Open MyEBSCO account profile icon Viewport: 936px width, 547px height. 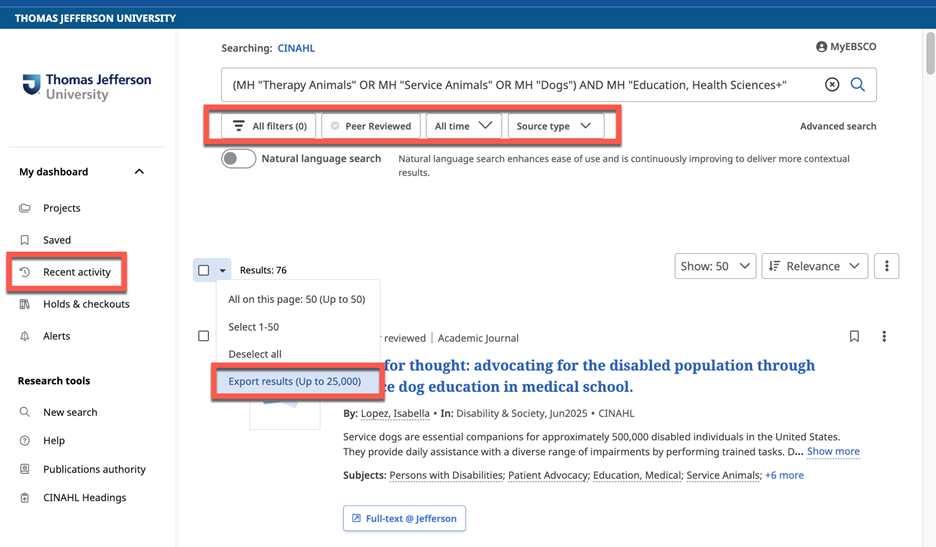pos(821,47)
